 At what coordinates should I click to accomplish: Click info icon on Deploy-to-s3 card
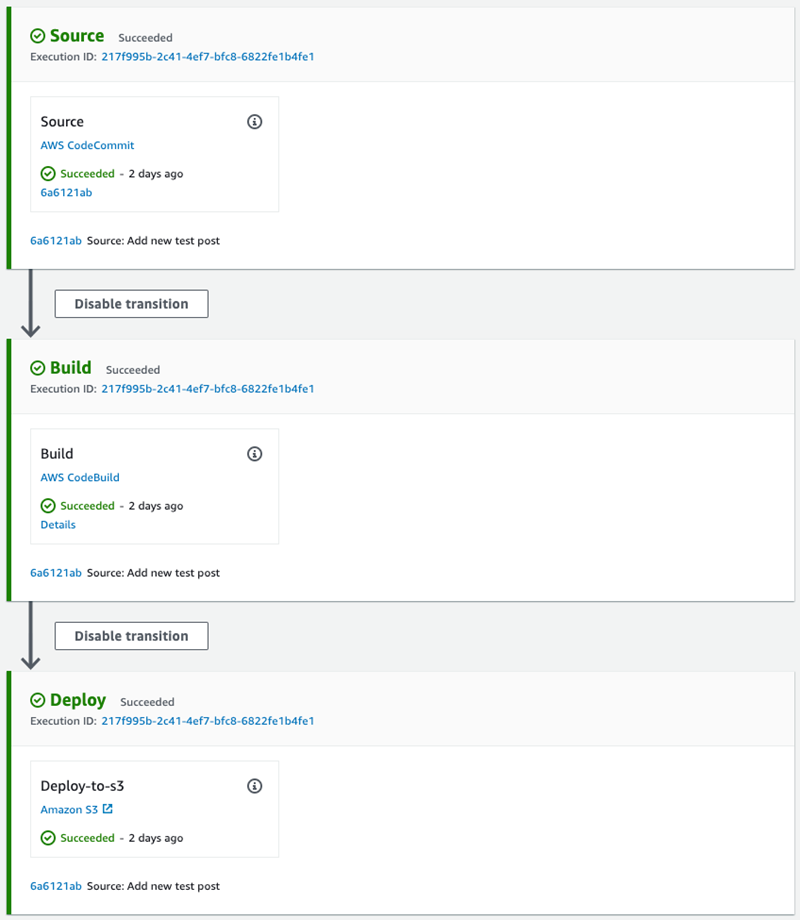(x=254, y=786)
